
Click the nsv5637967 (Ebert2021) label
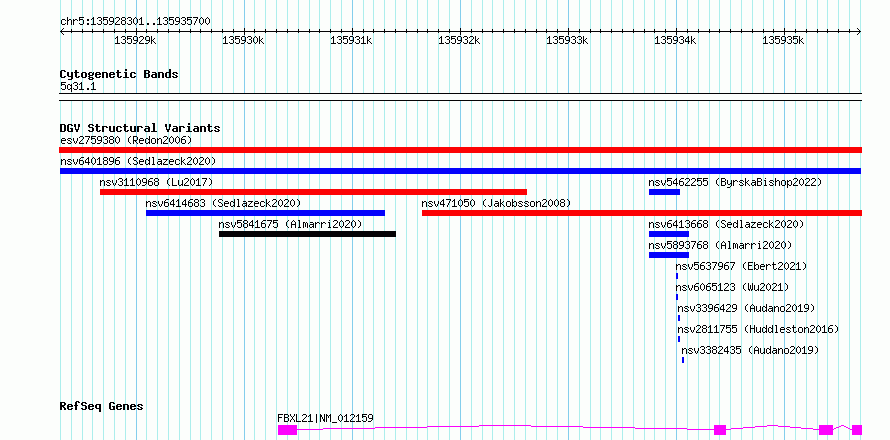point(741,266)
